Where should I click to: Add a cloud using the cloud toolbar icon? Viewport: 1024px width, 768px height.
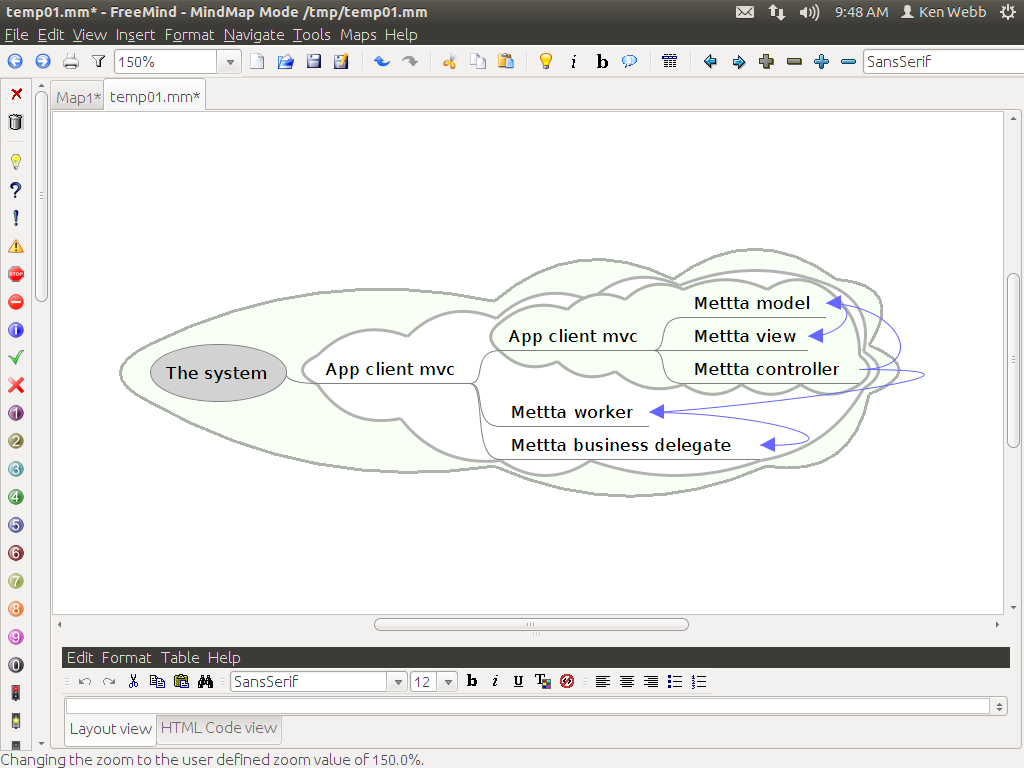point(630,62)
